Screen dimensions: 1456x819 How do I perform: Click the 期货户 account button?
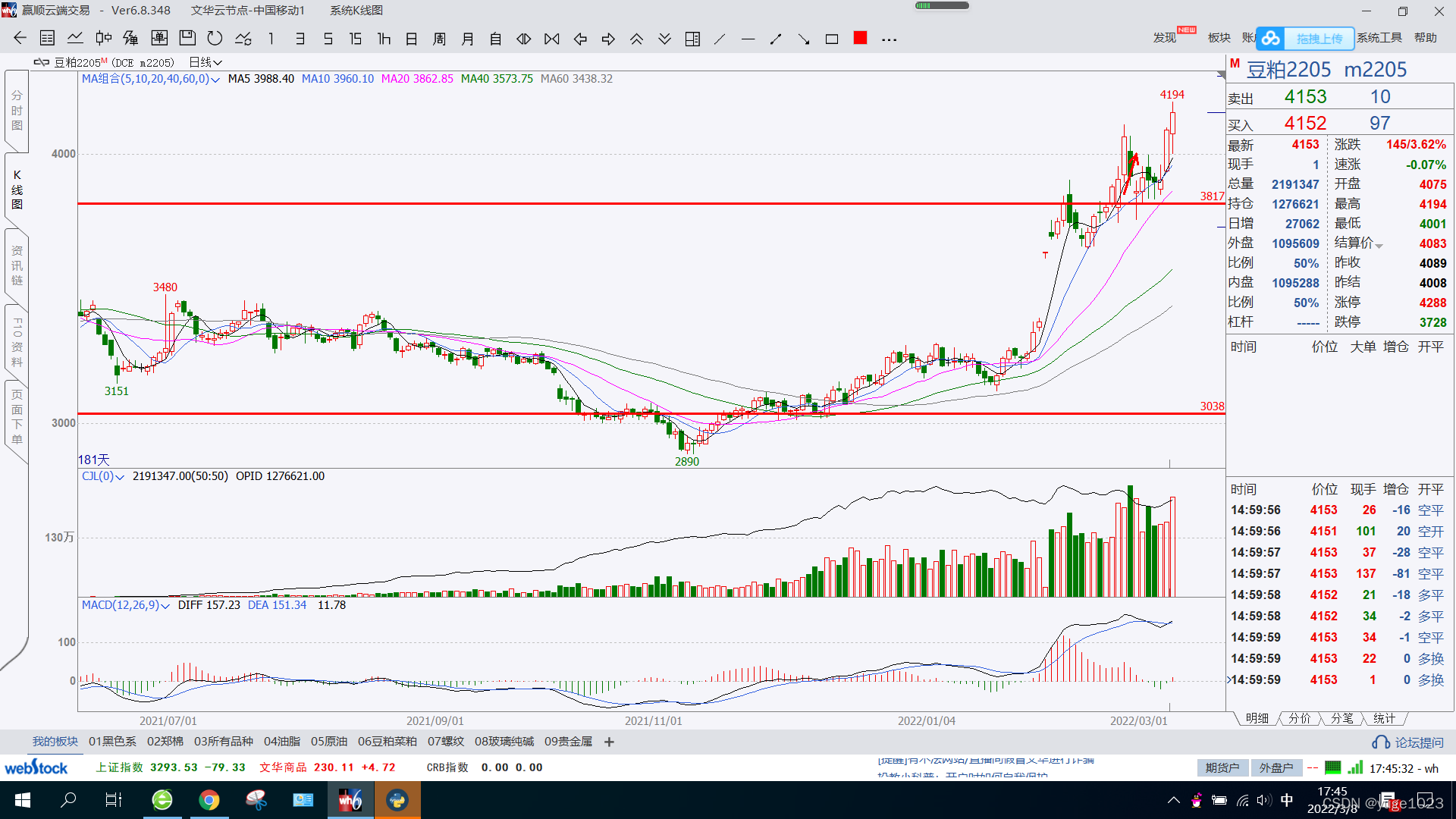click(x=1222, y=768)
